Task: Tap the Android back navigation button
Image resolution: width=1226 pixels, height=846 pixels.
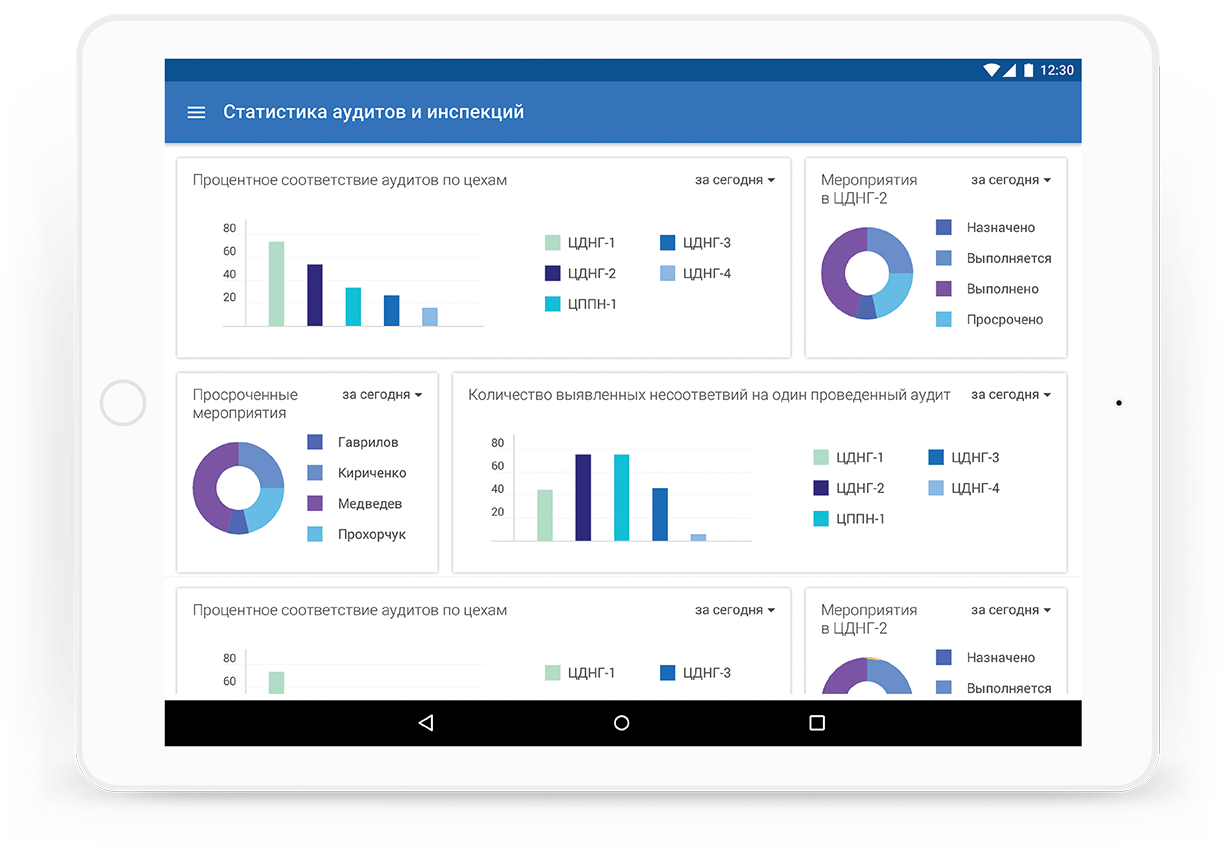Action: coord(426,723)
